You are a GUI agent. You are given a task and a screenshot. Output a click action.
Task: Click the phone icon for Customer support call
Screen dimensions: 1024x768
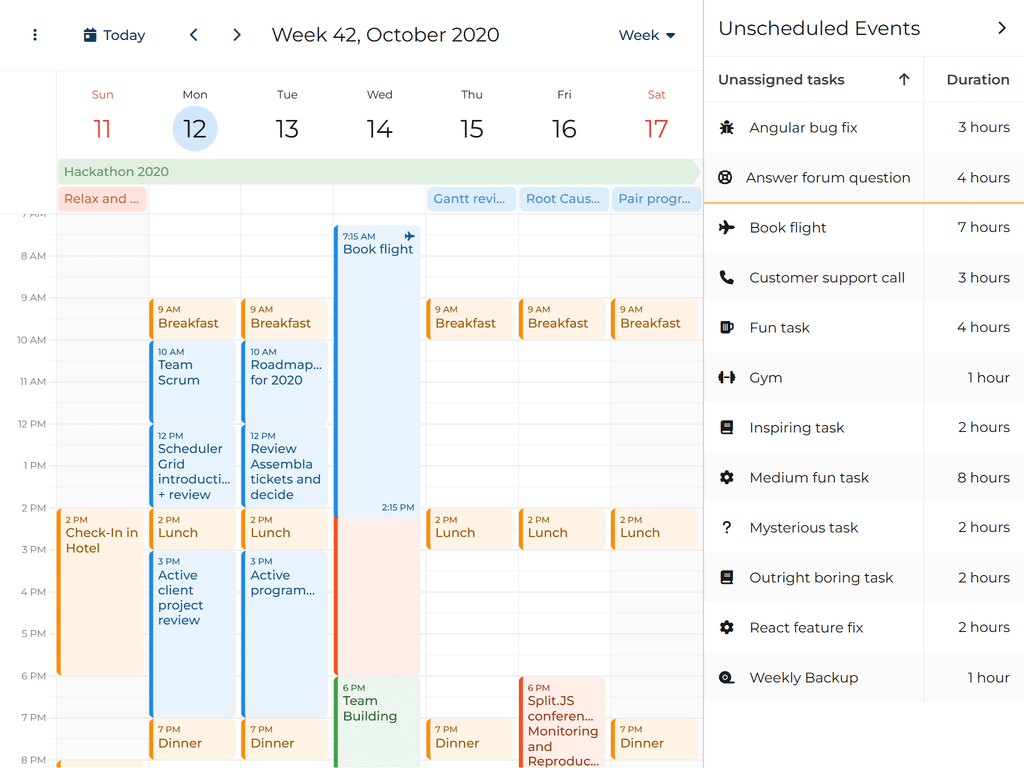[x=727, y=278]
